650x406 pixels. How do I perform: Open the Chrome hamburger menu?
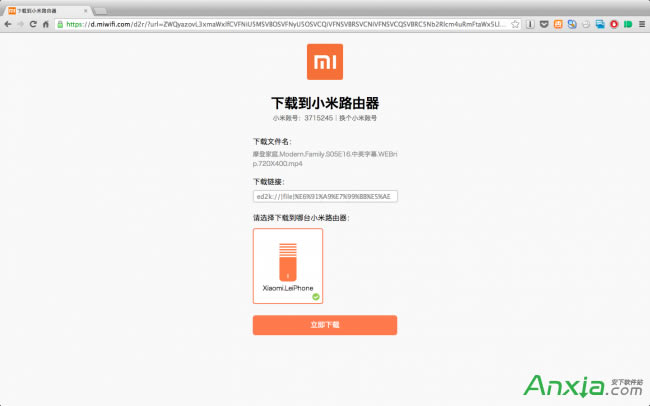641,23
